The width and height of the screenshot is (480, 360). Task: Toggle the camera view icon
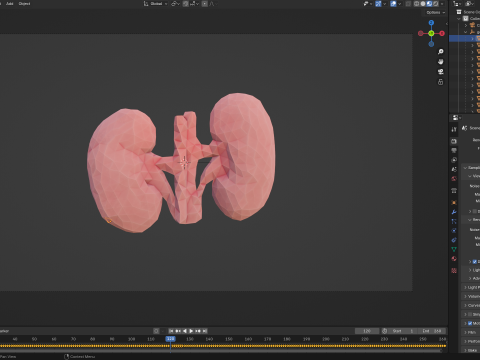441,72
